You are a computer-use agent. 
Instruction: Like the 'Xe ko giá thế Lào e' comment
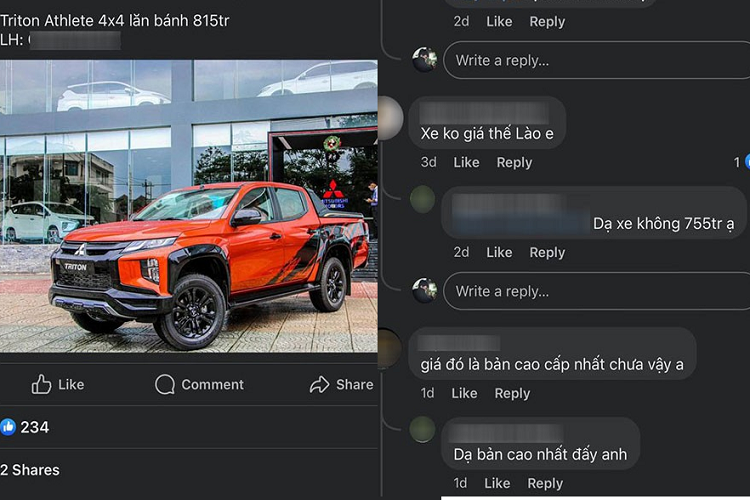click(466, 162)
